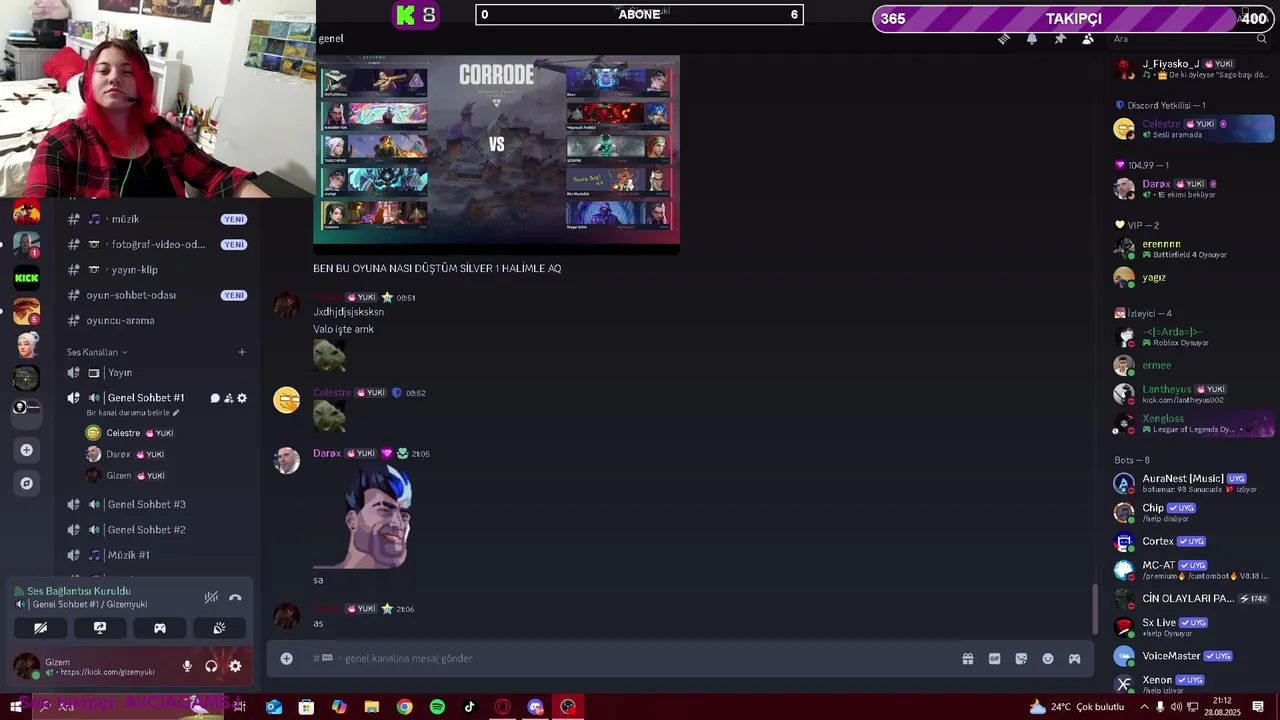Open the GIF picker
The width and height of the screenshot is (1280, 720).
point(994,659)
